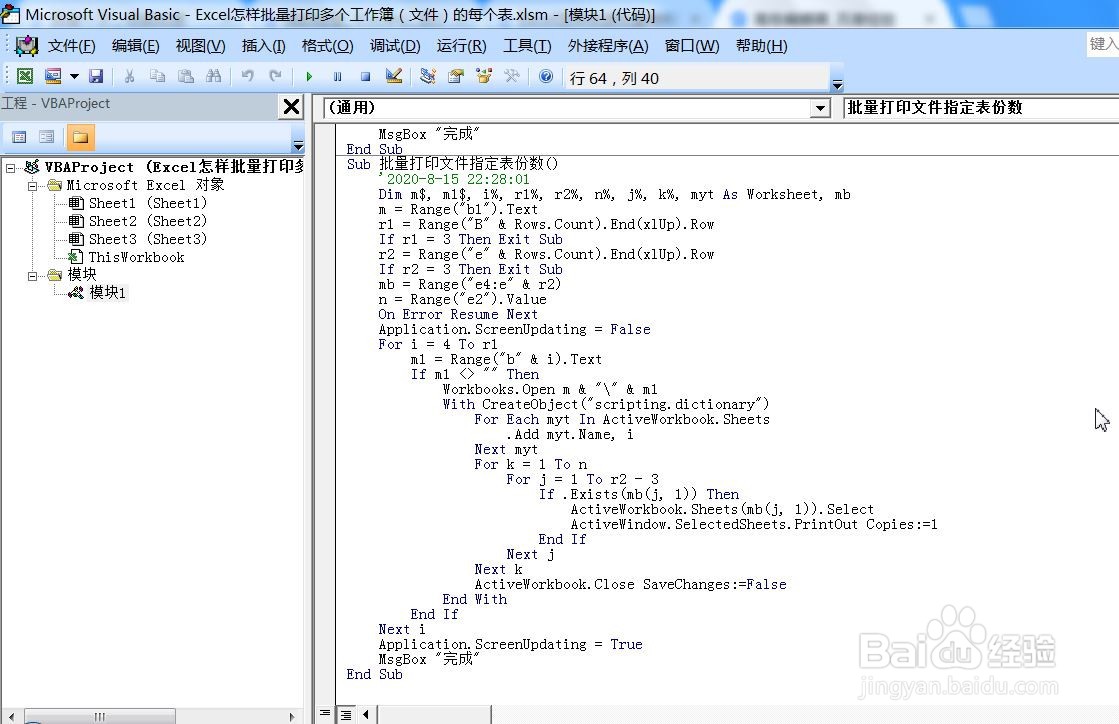Open VBA Help question mark icon
Viewport: 1119px width, 724px height.
[x=546, y=76]
